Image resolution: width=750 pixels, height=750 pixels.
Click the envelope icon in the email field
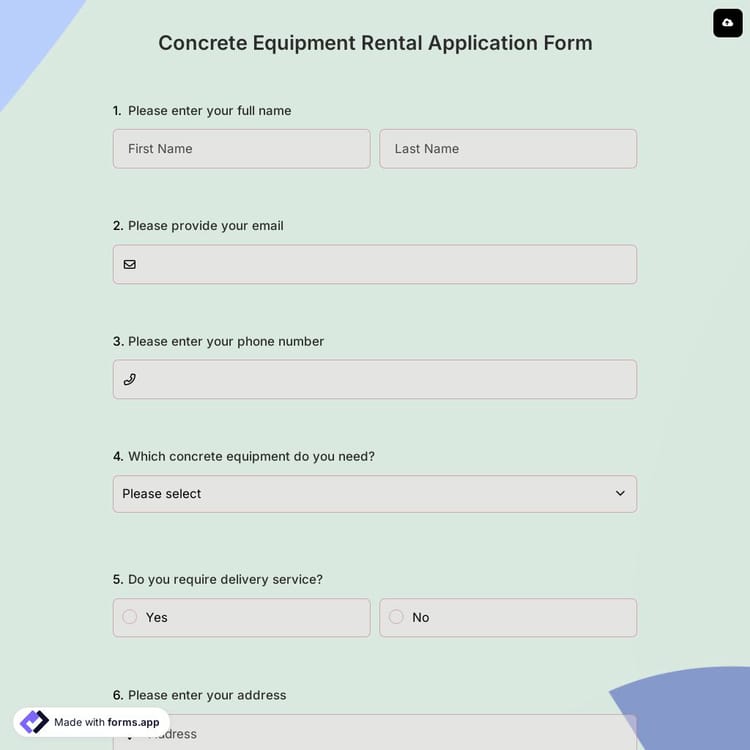click(x=130, y=265)
